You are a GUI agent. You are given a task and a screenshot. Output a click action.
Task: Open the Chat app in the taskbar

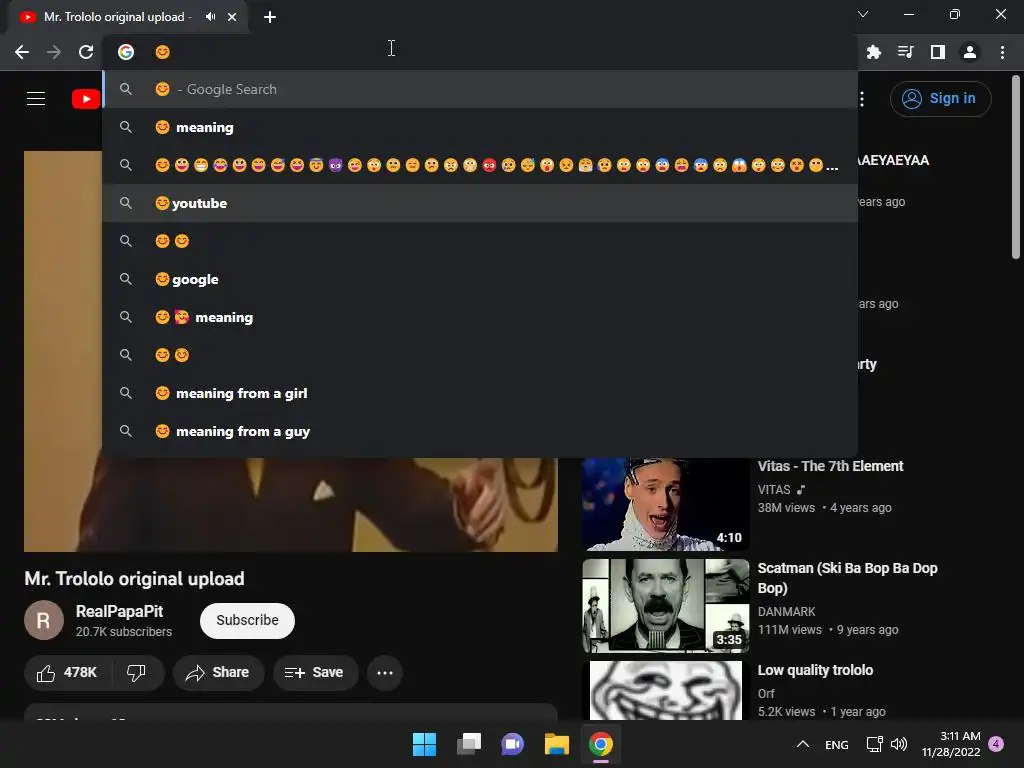coord(513,744)
